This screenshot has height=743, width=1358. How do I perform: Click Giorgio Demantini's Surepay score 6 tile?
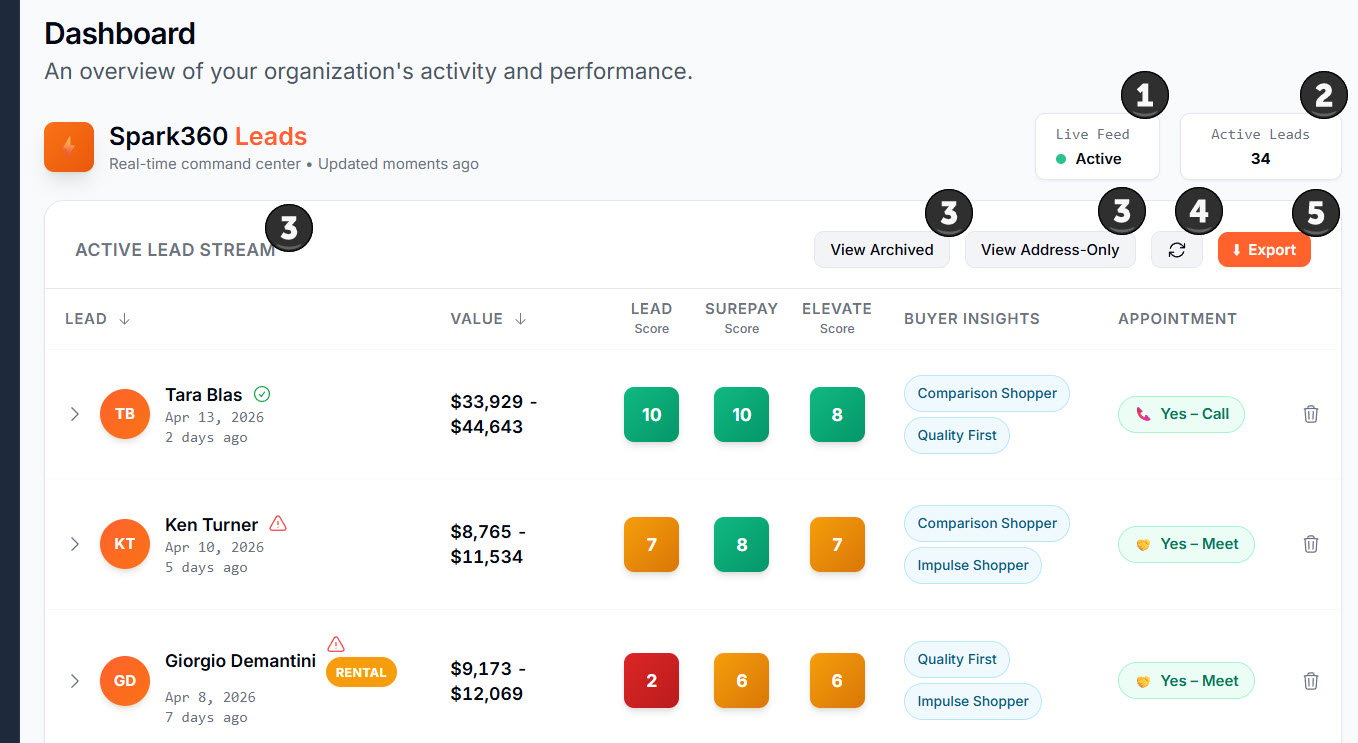741,681
